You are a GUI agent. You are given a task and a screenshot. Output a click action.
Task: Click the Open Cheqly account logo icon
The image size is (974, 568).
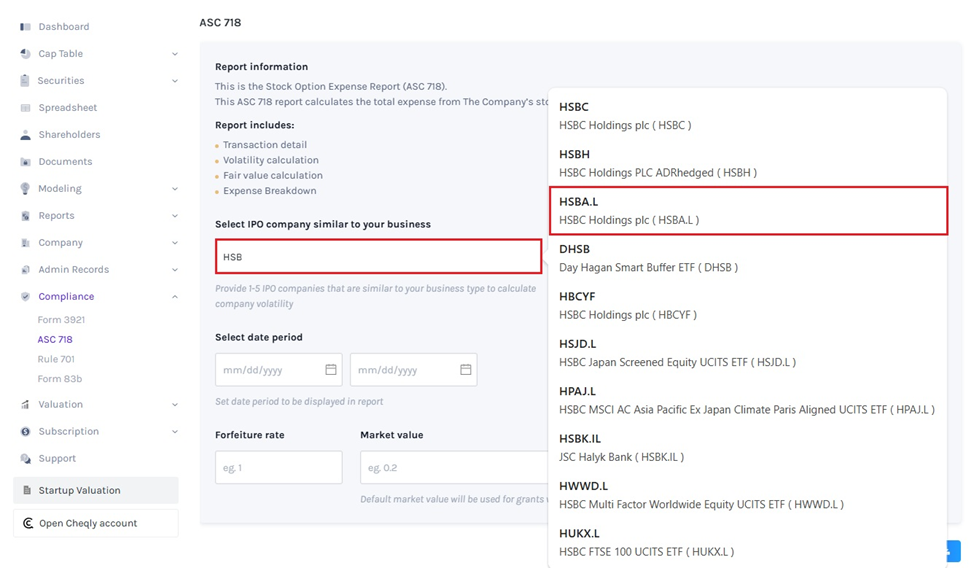pos(28,523)
